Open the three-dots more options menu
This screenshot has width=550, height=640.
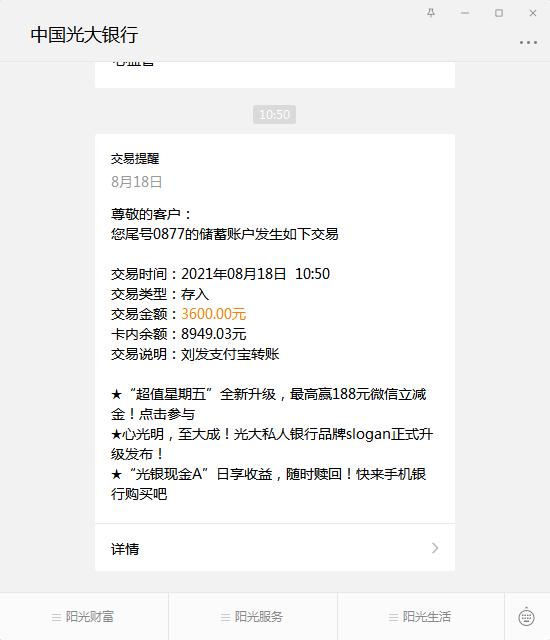(x=528, y=42)
